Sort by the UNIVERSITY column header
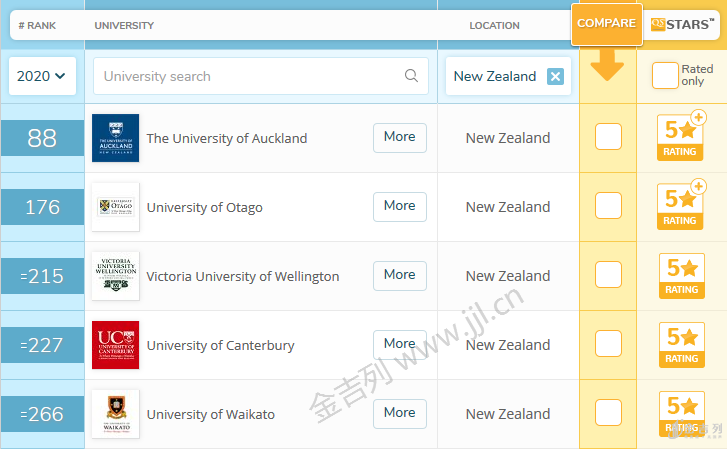This screenshot has width=727, height=455. tap(124, 26)
